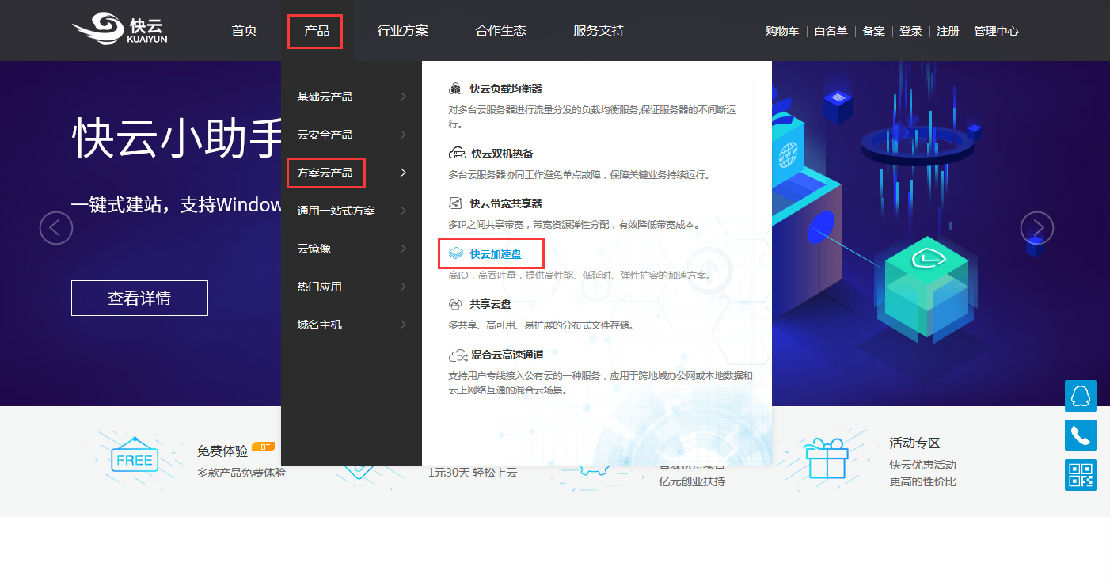Open the 行业方案 navigation menu
This screenshot has height=585, width=1110.
[402, 31]
